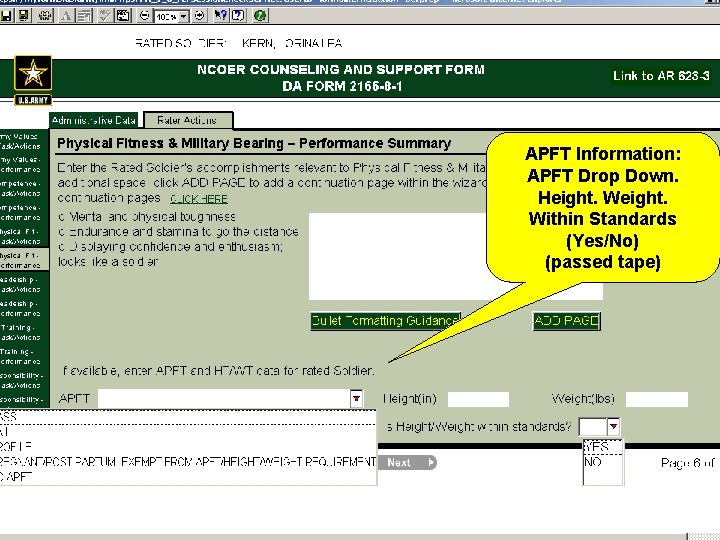Expand the APFT dropdown arrow
The image size is (720, 540).
[356, 399]
